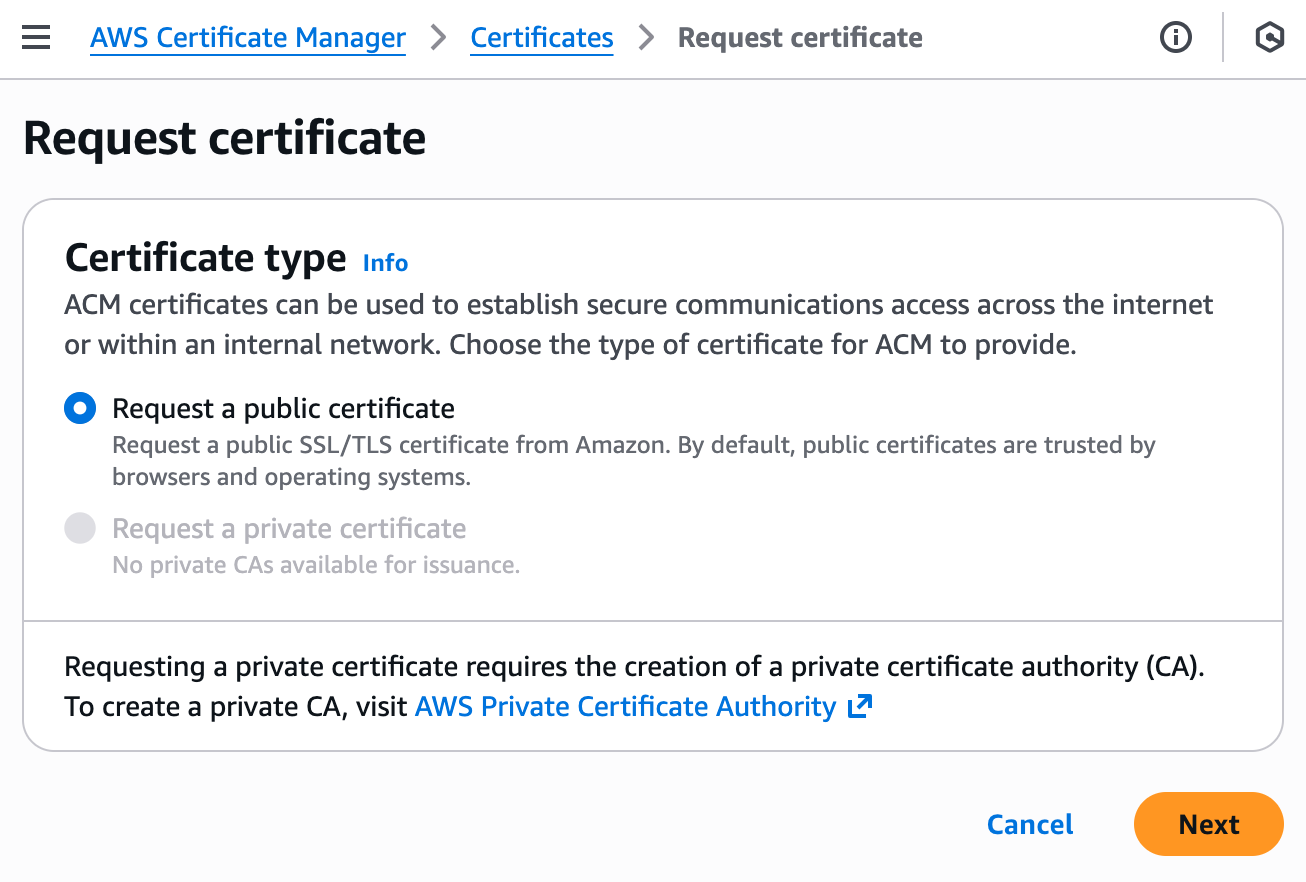Open the navigation hamburger menu

click(36, 37)
